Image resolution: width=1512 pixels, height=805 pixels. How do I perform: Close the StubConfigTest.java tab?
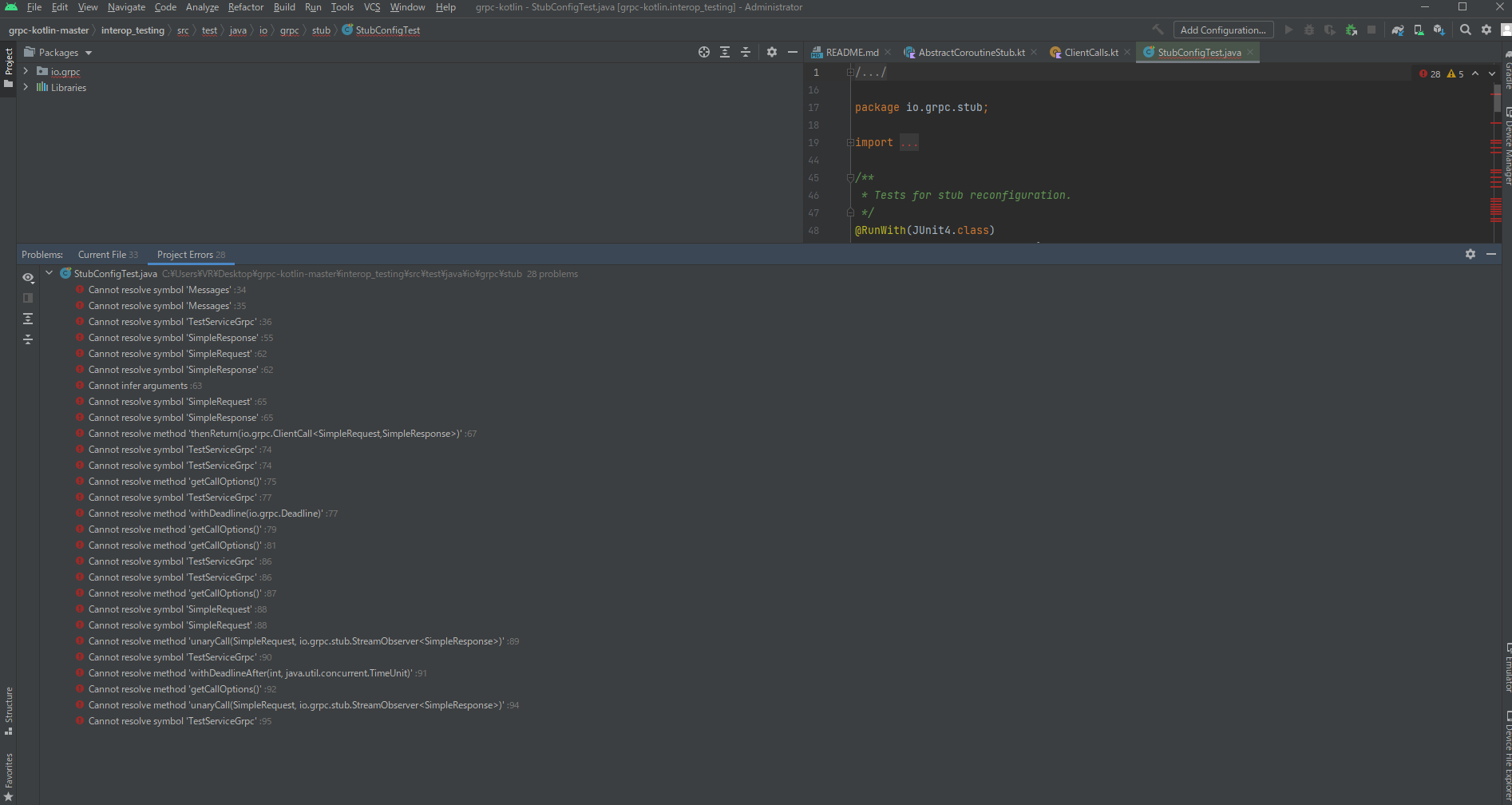coord(1250,52)
